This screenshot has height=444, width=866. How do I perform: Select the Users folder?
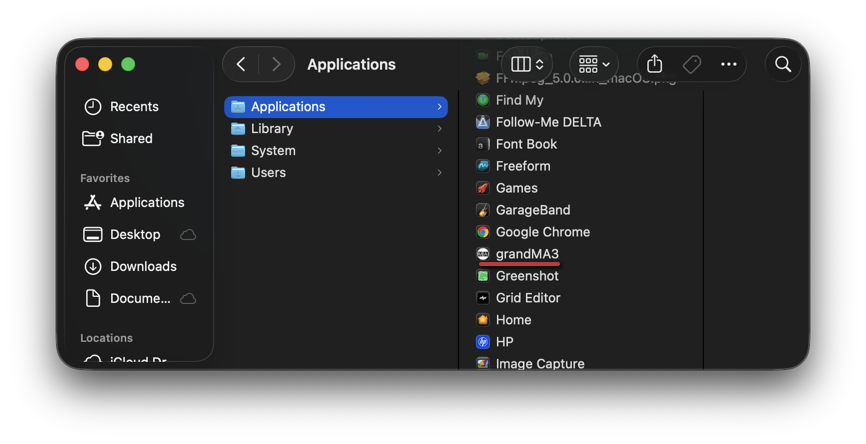tap(336, 173)
